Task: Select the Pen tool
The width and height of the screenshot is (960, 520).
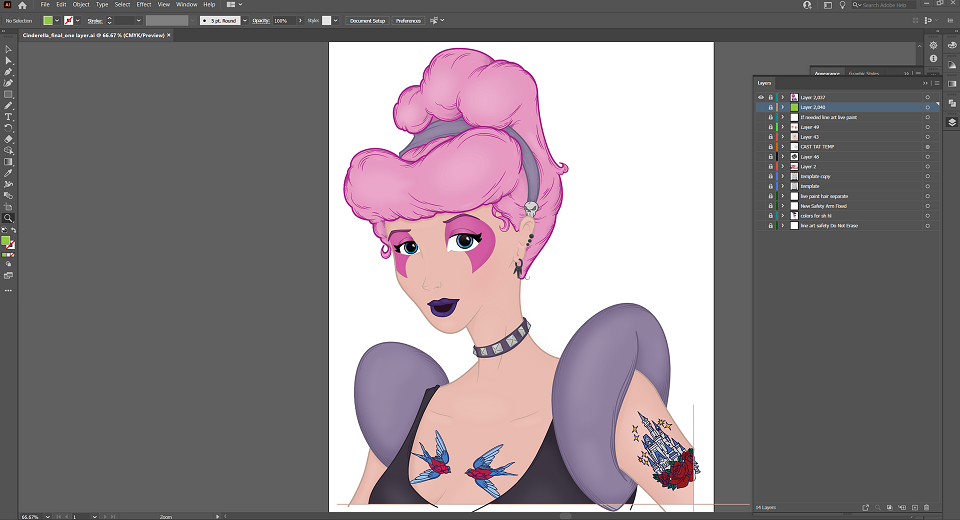Action: tap(9, 72)
